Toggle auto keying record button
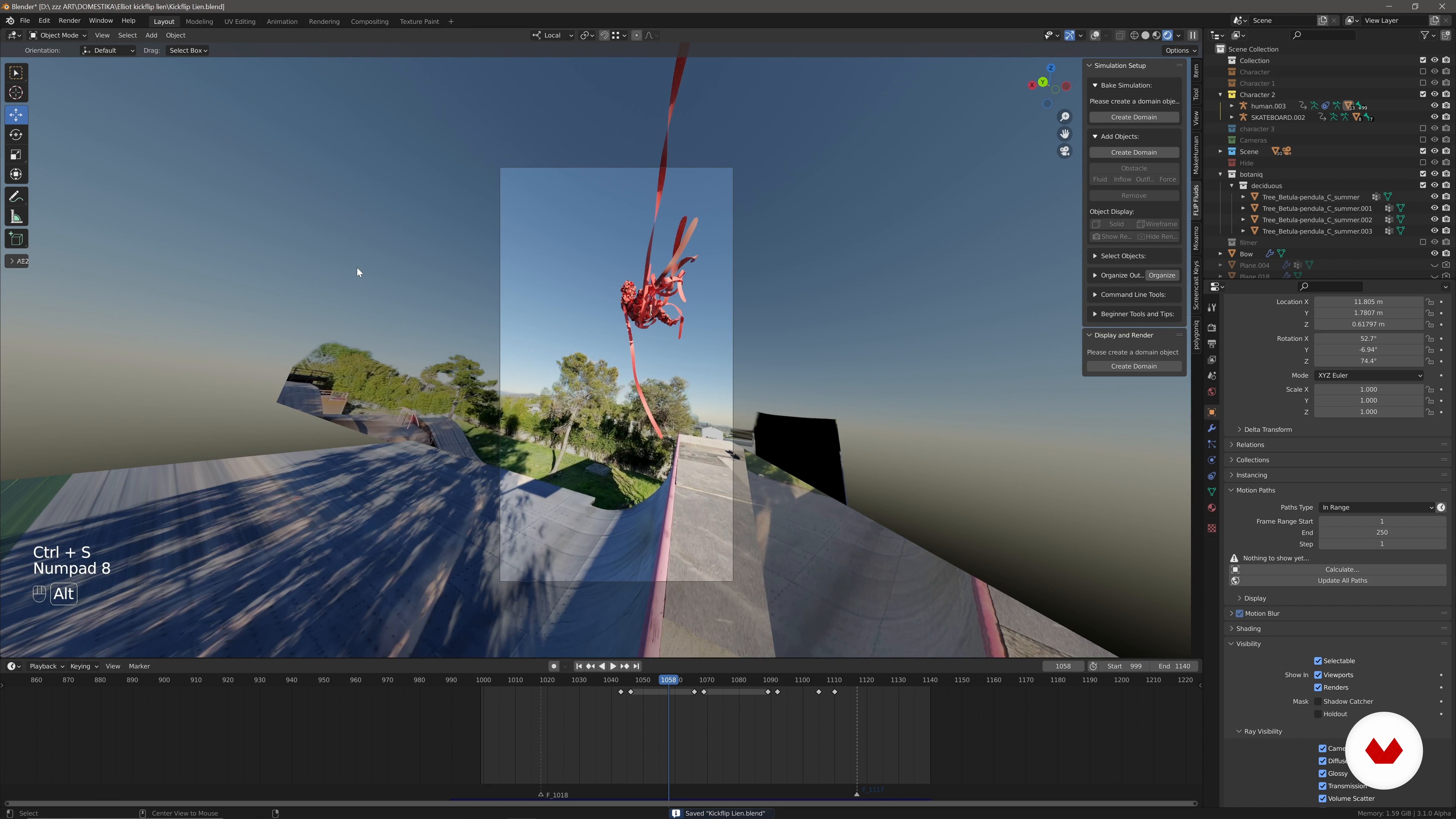 (x=554, y=667)
